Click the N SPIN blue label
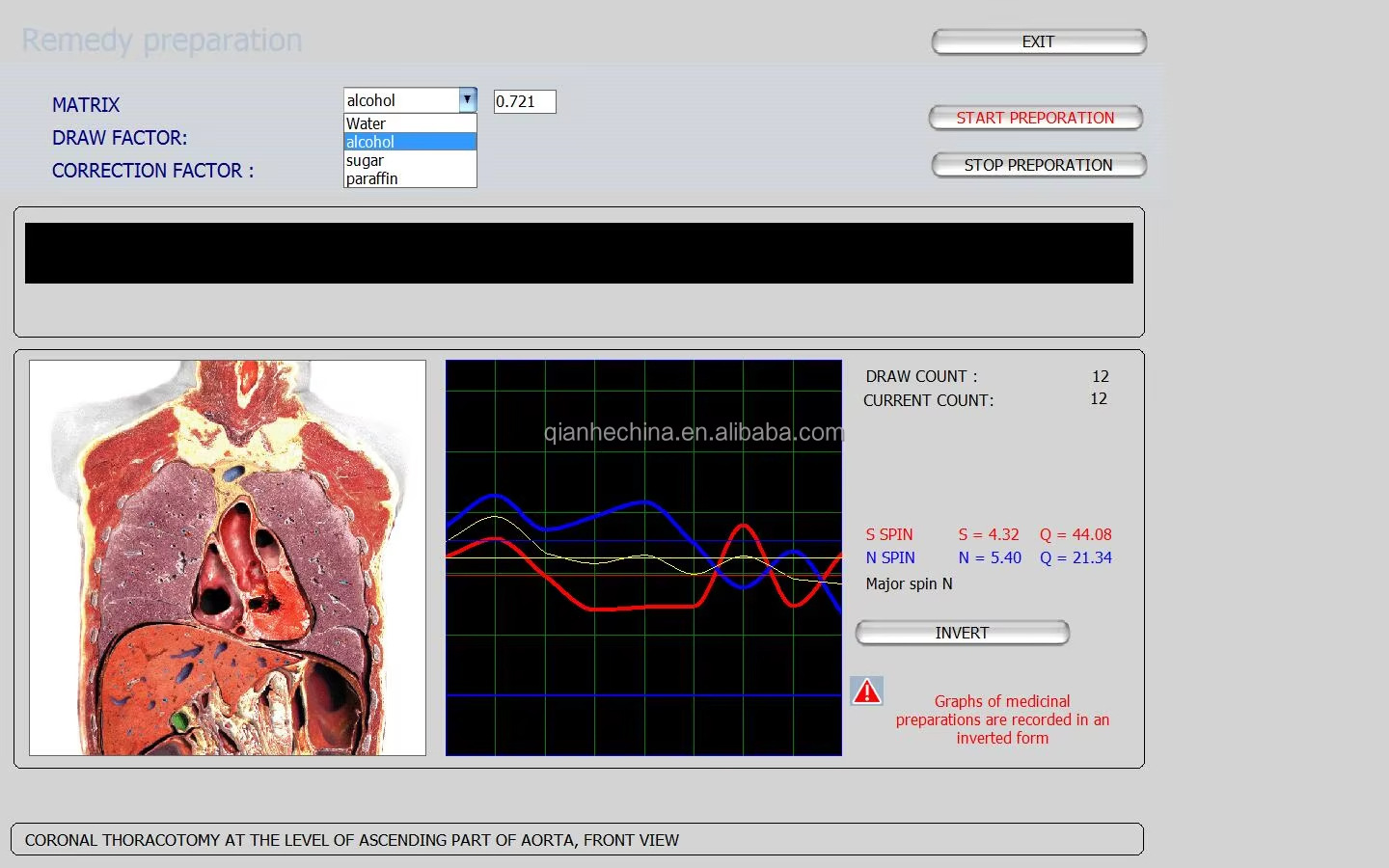 [889, 557]
